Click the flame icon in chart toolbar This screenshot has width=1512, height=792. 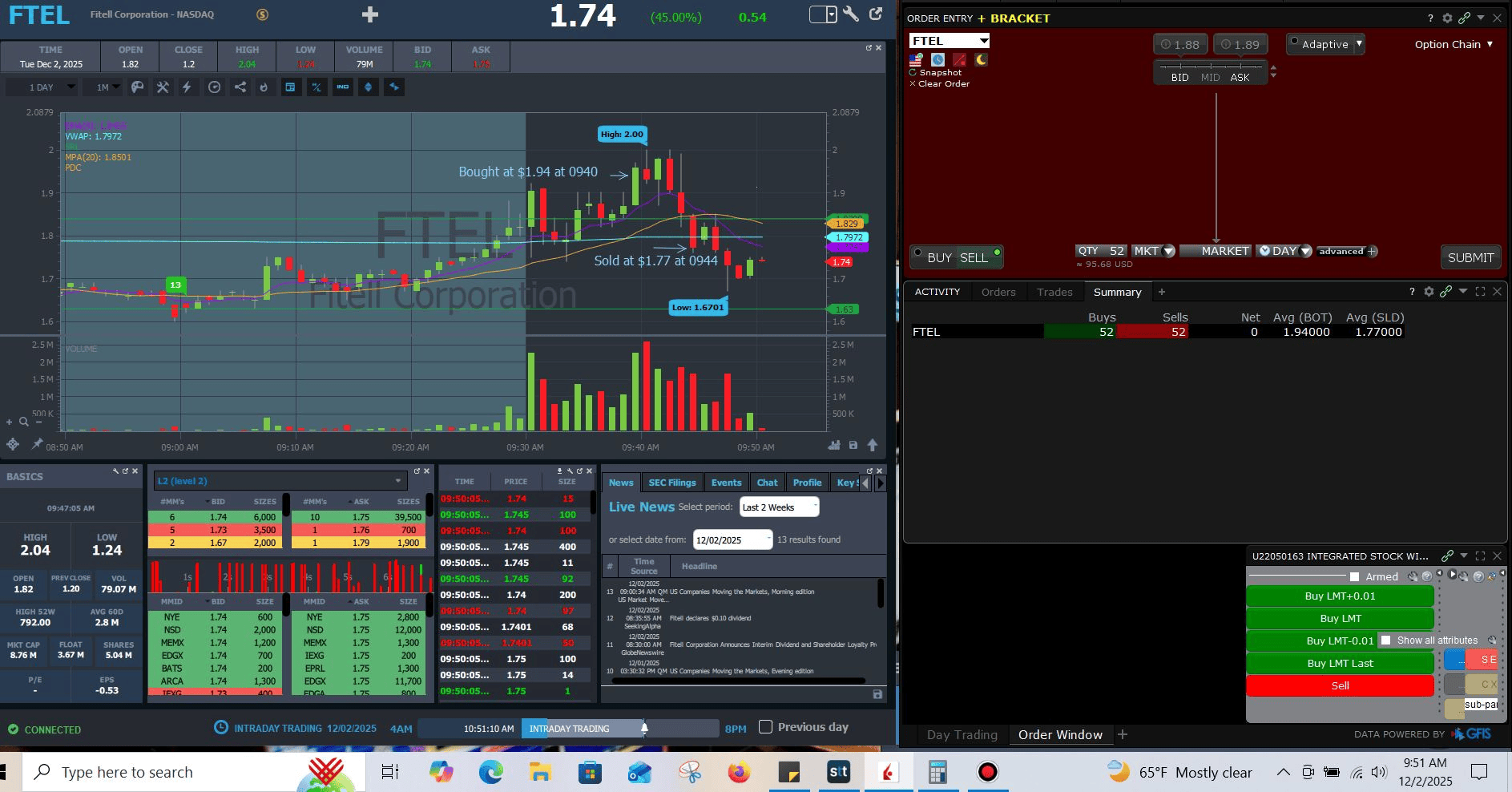[264, 87]
